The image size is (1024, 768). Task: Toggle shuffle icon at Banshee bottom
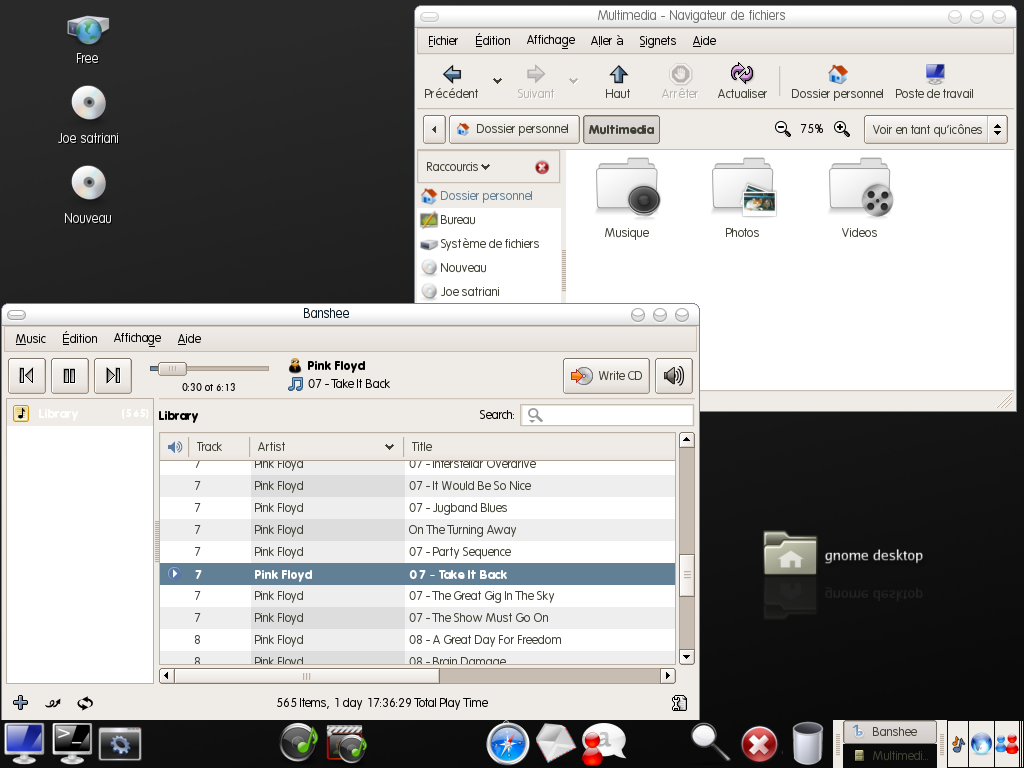53,703
